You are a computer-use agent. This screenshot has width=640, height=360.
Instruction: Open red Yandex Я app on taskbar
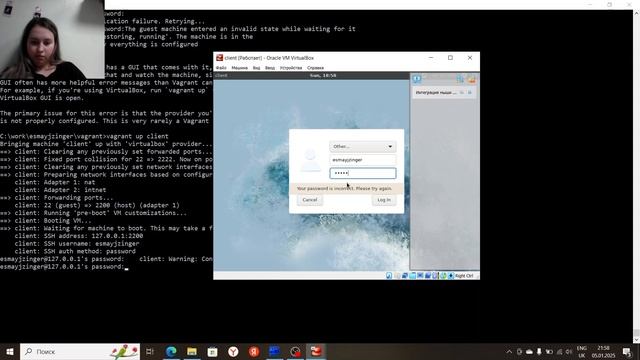254,351
